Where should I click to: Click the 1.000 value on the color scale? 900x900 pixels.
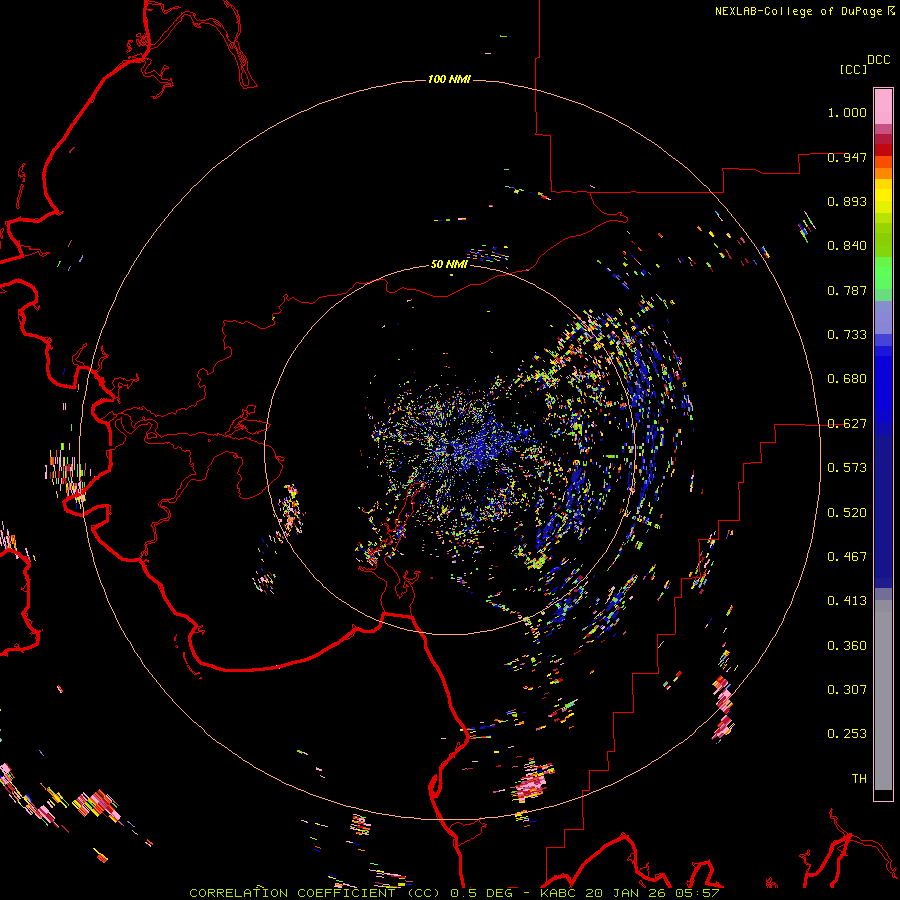tap(847, 112)
